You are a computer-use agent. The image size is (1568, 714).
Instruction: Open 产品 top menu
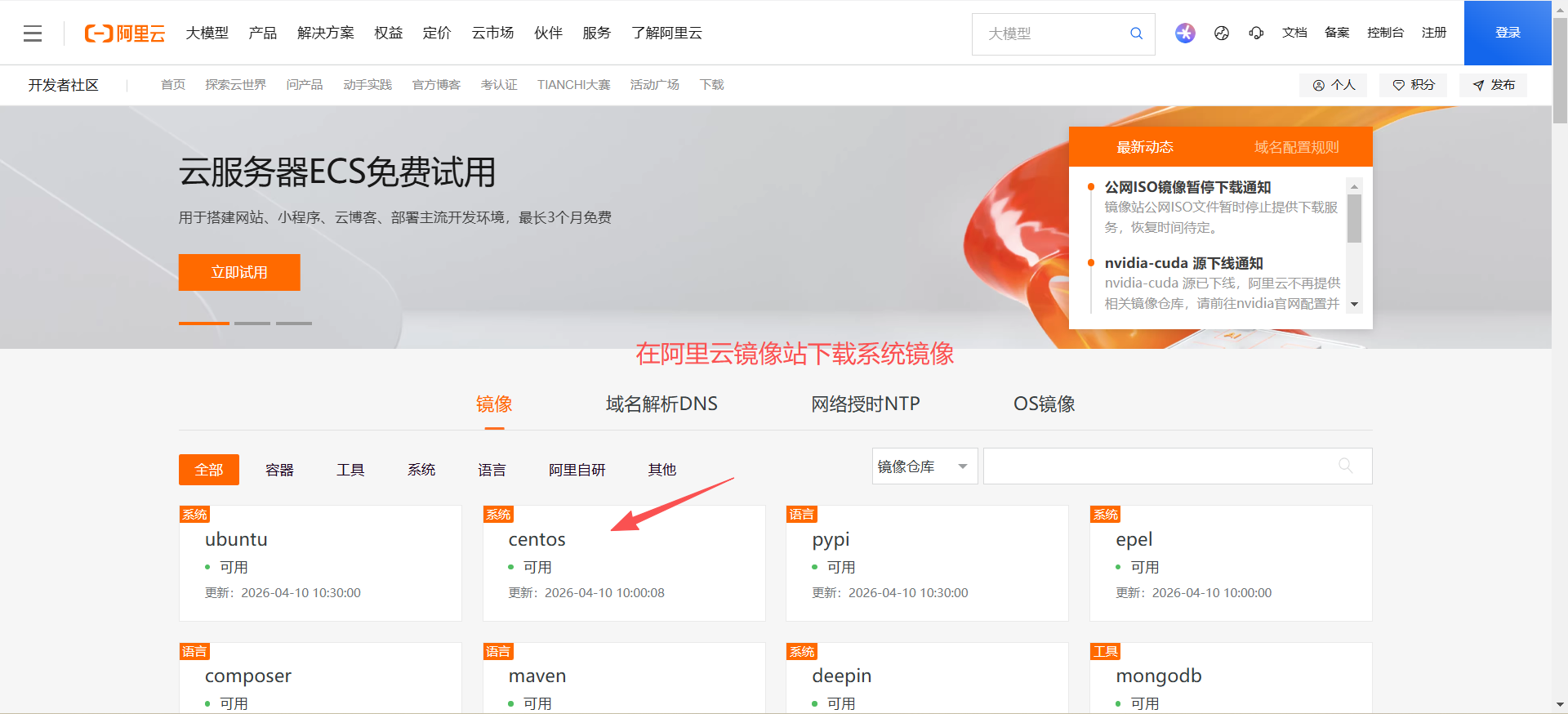click(x=263, y=33)
